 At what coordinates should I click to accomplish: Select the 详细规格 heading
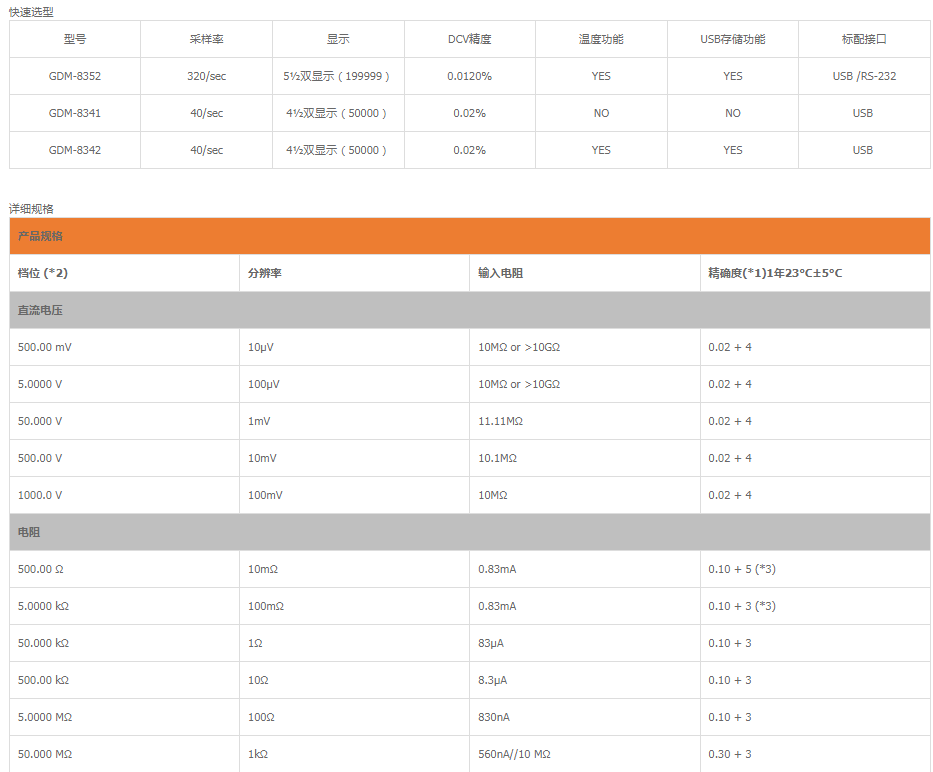31,209
